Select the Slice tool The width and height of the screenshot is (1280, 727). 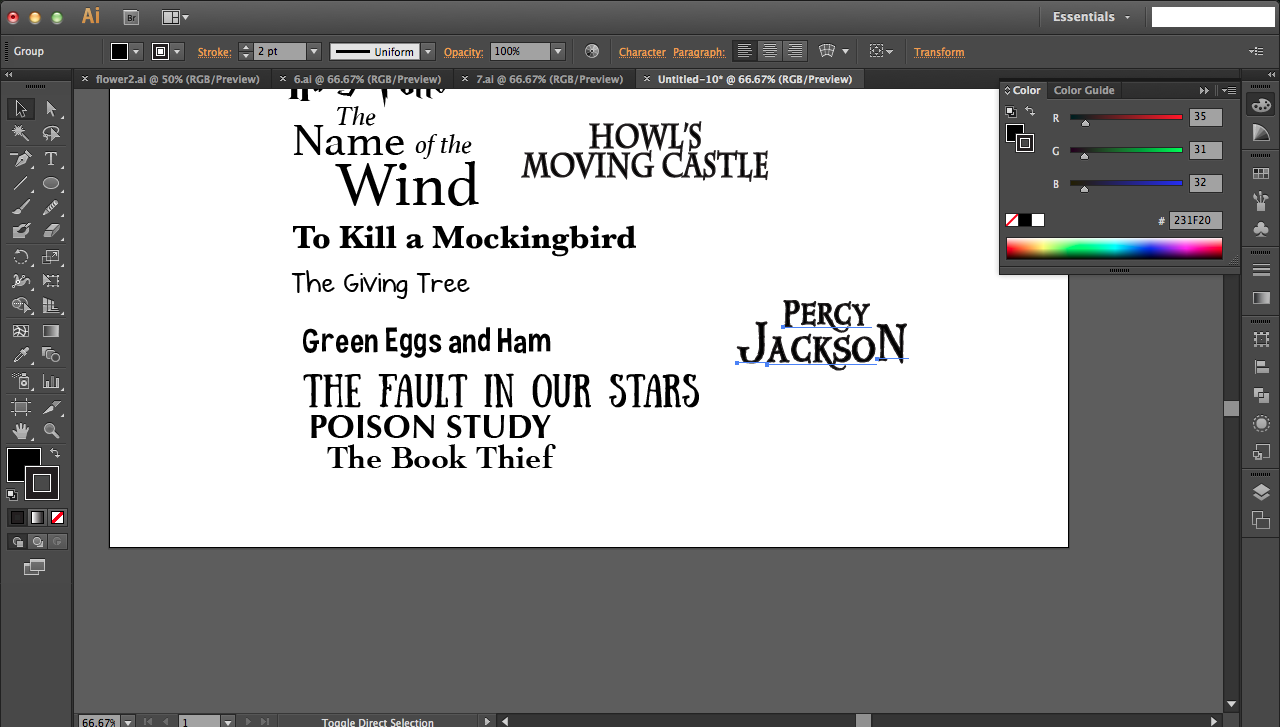click(x=51, y=407)
